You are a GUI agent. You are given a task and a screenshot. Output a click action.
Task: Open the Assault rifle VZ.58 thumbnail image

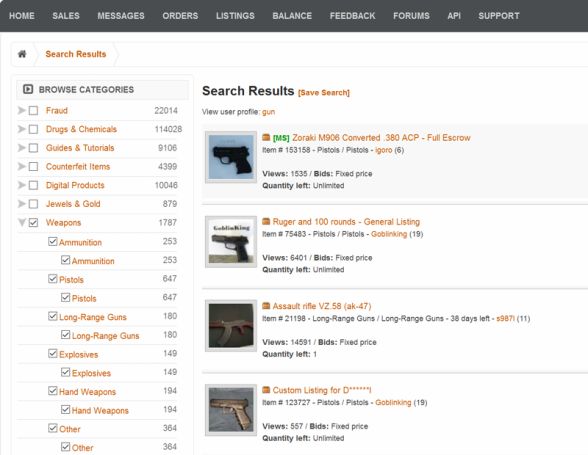coord(231,326)
